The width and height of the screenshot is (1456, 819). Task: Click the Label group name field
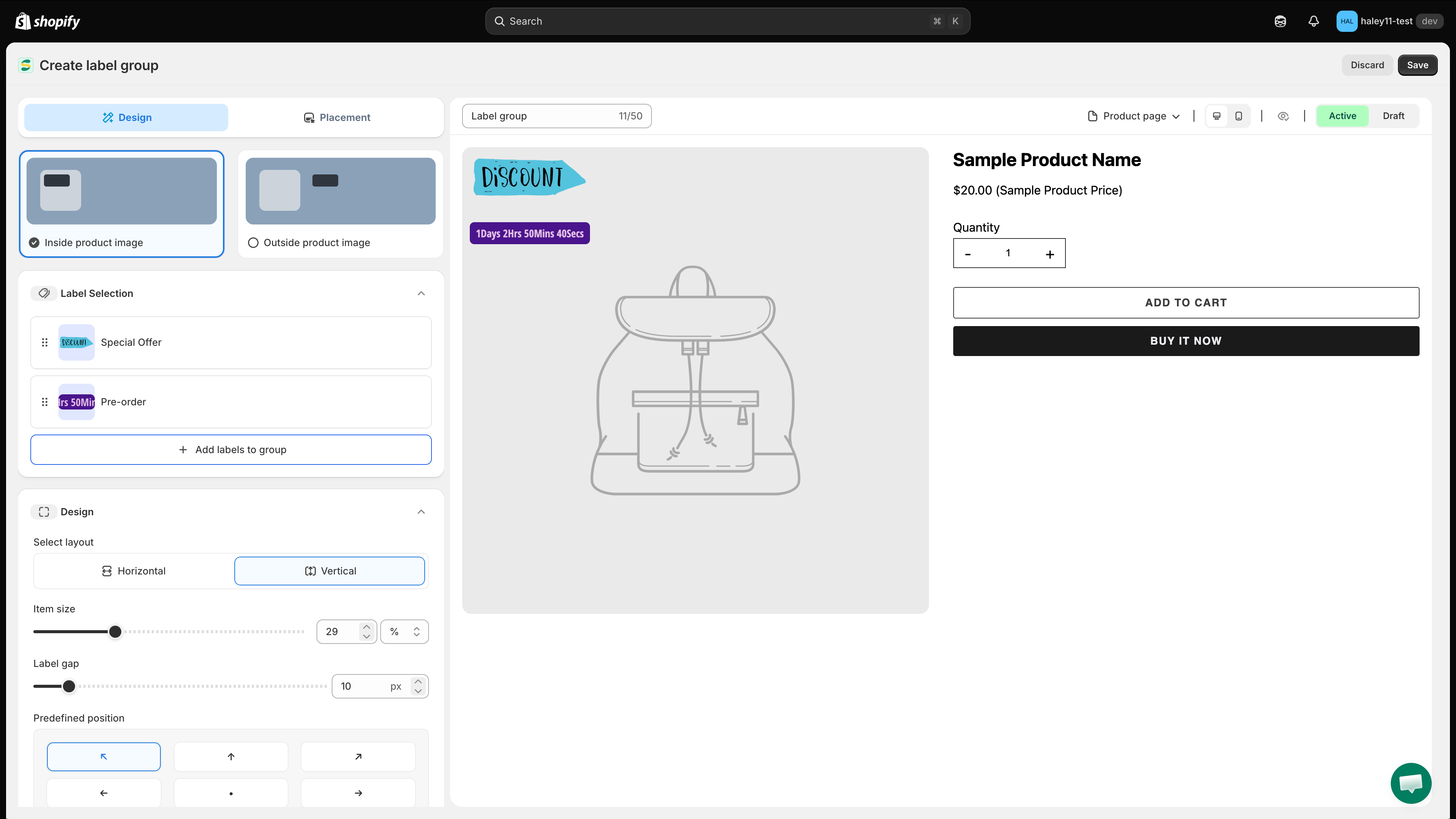[557, 116]
